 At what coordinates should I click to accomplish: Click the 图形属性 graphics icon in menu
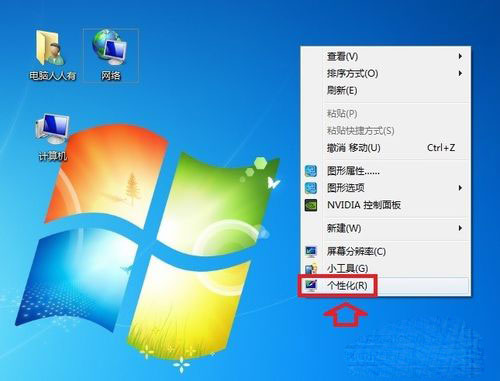pyautogui.click(x=311, y=171)
